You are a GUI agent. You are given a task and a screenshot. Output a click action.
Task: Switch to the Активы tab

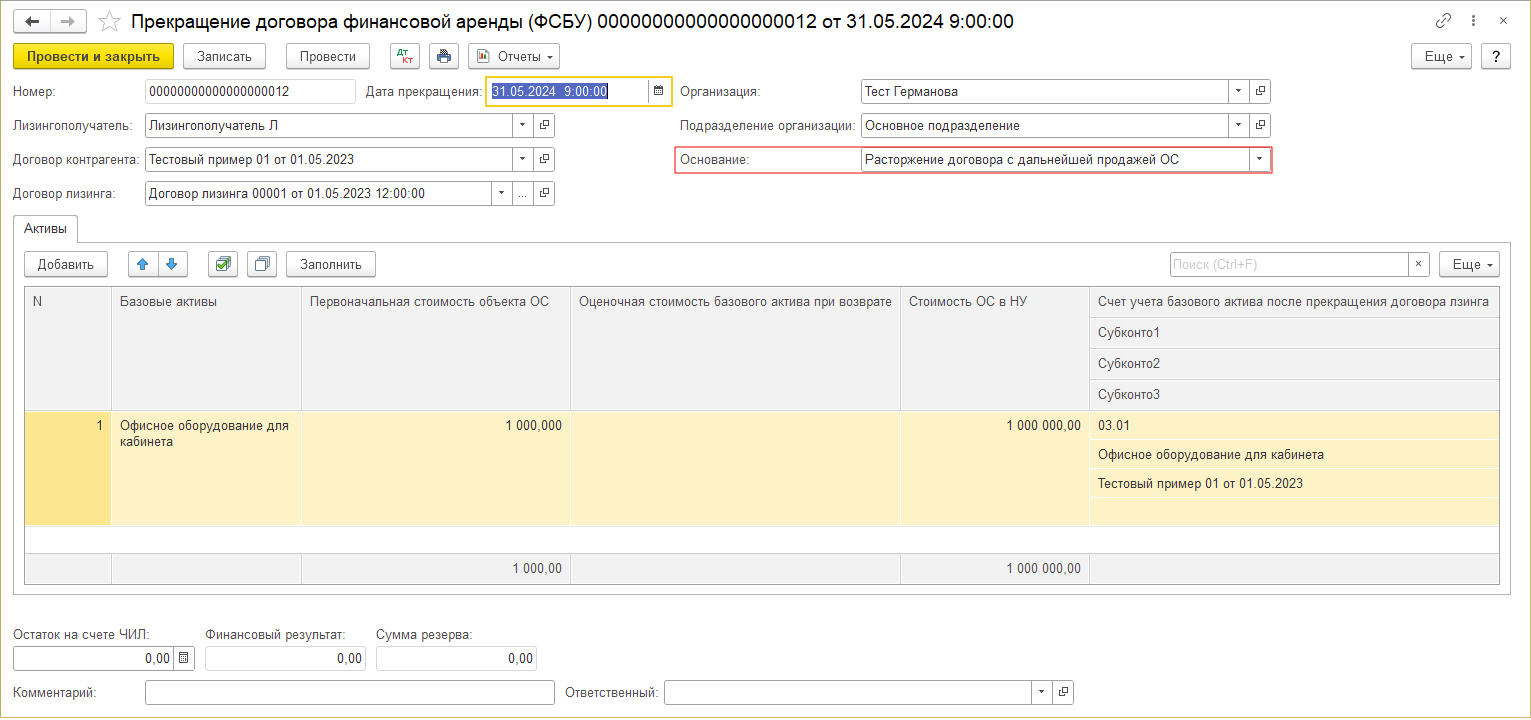[46, 229]
